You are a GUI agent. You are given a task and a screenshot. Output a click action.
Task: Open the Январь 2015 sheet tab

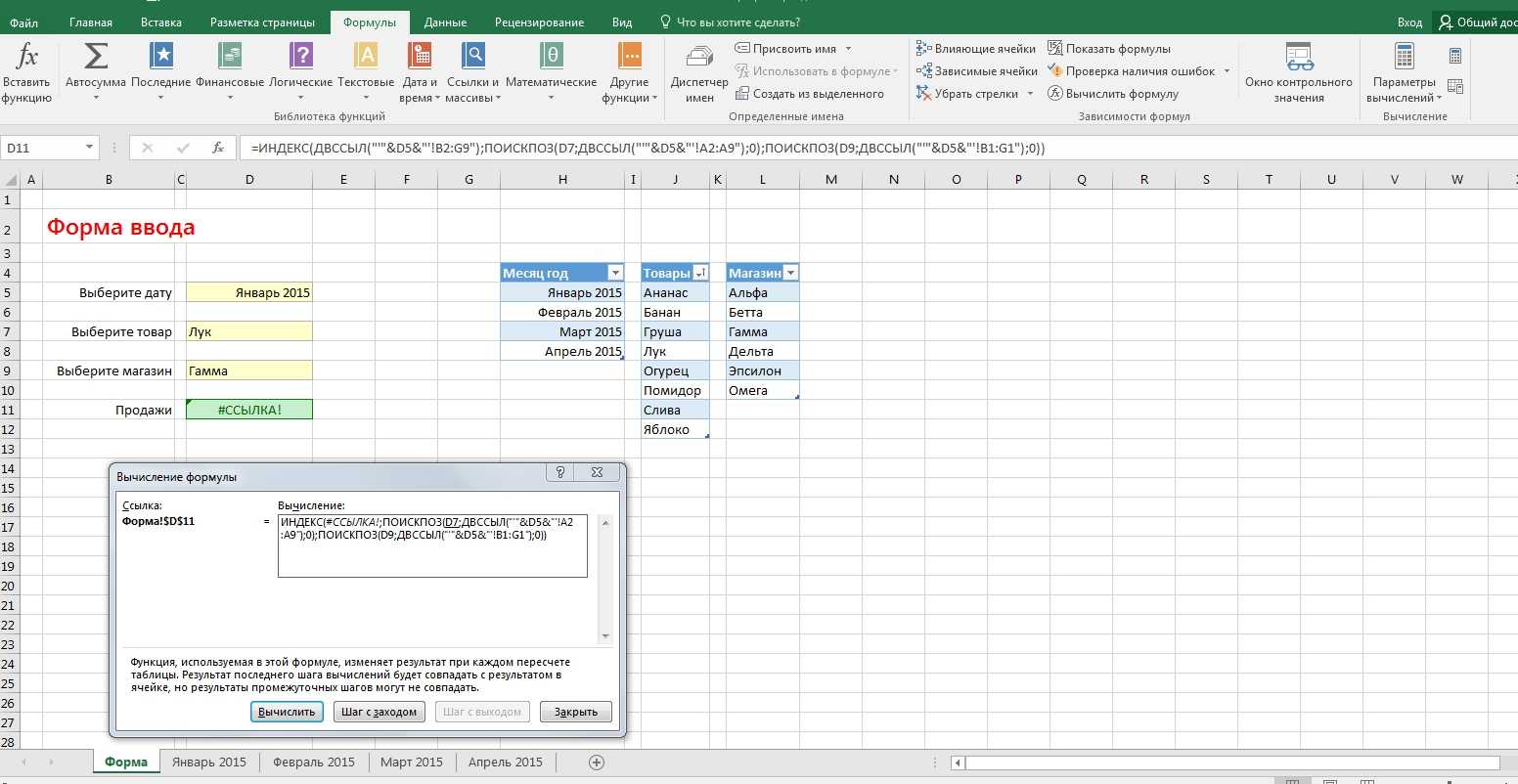click(209, 762)
